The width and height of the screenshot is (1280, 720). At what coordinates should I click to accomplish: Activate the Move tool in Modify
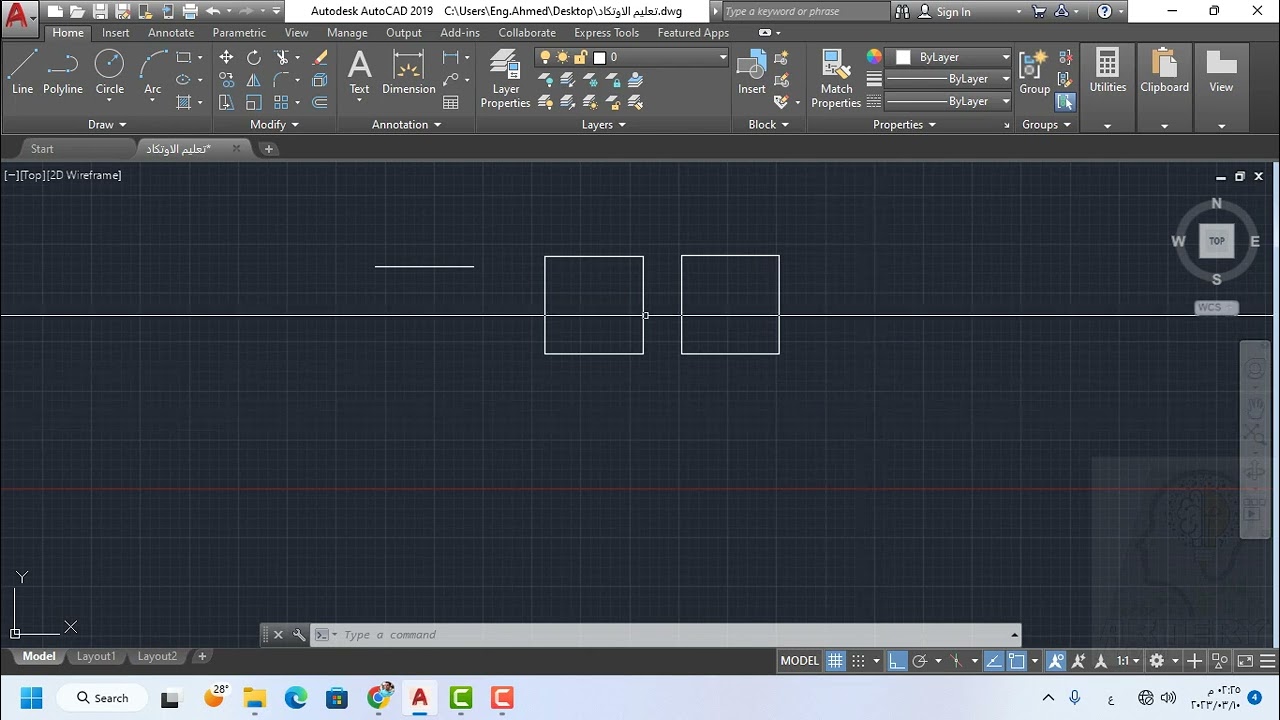pyautogui.click(x=226, y=58)
